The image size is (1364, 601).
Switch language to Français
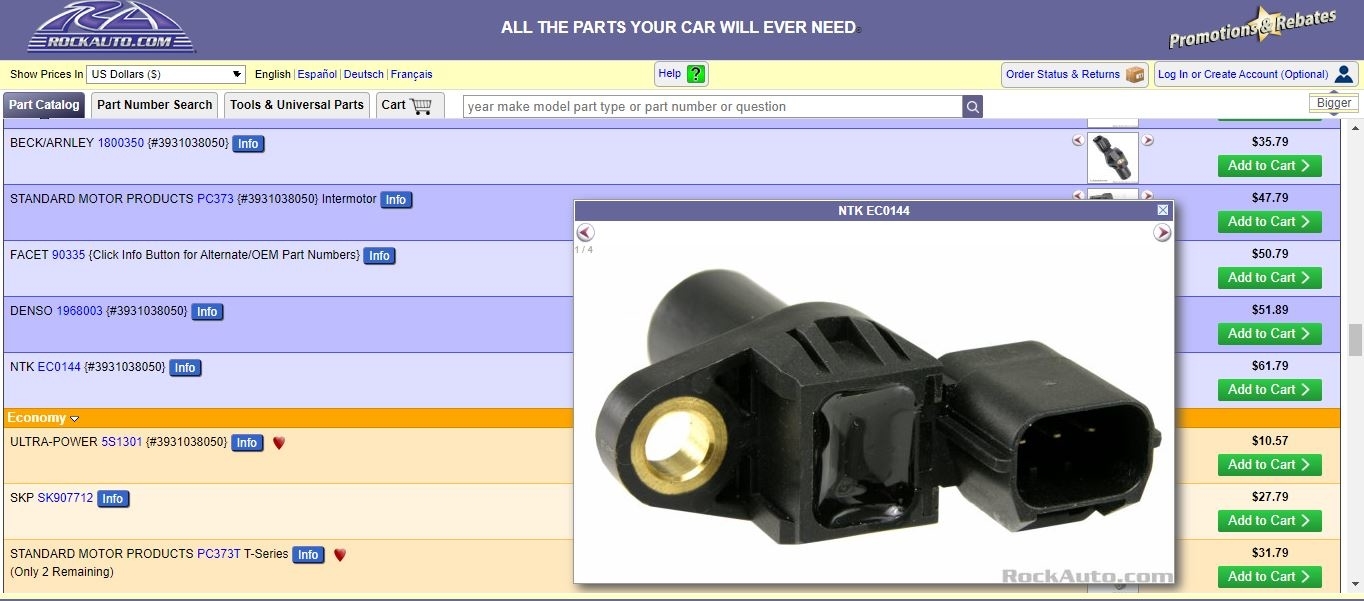pos(412,74)
